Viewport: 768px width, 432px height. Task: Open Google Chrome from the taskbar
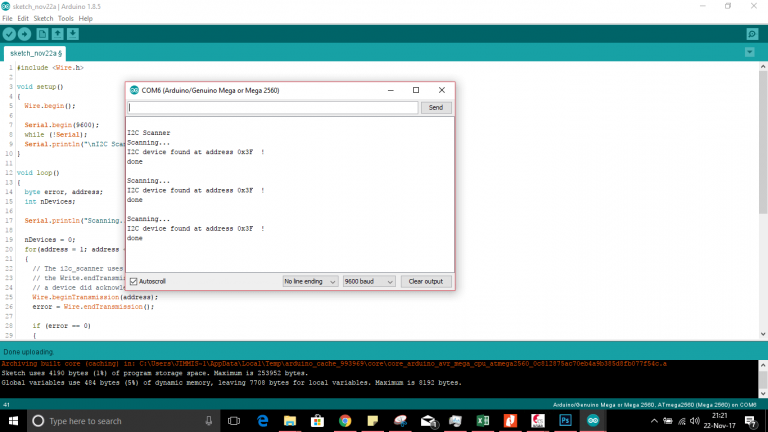pyautogui.click(x=345, y=421)
